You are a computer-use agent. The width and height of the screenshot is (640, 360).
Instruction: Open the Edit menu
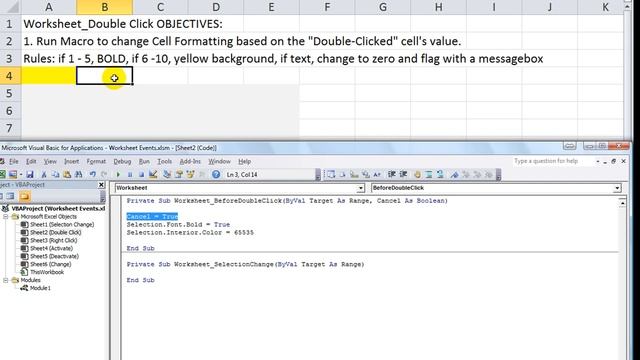pyautogui.click(x=31, y=161)
